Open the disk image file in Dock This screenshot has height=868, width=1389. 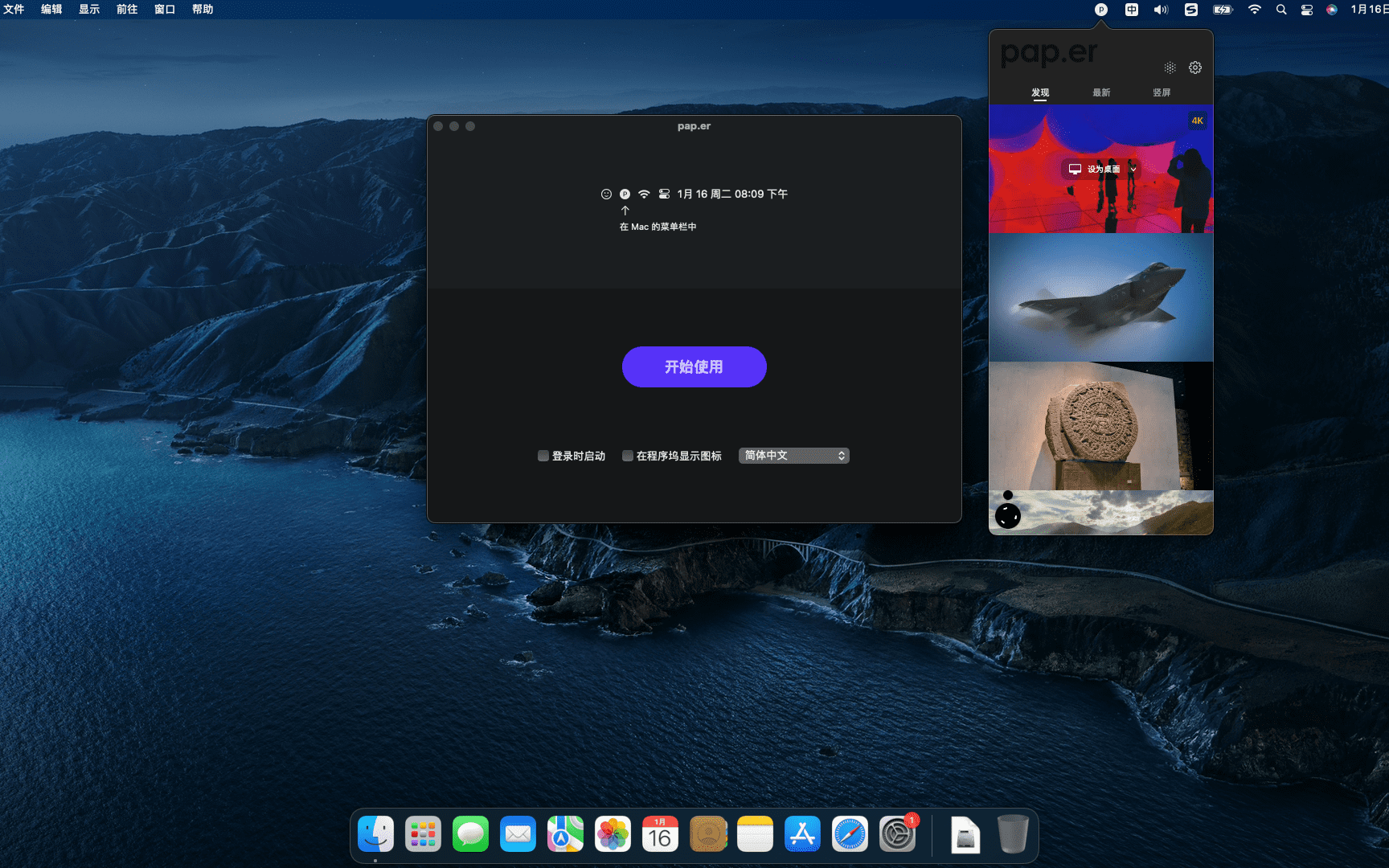click(965, 834)
